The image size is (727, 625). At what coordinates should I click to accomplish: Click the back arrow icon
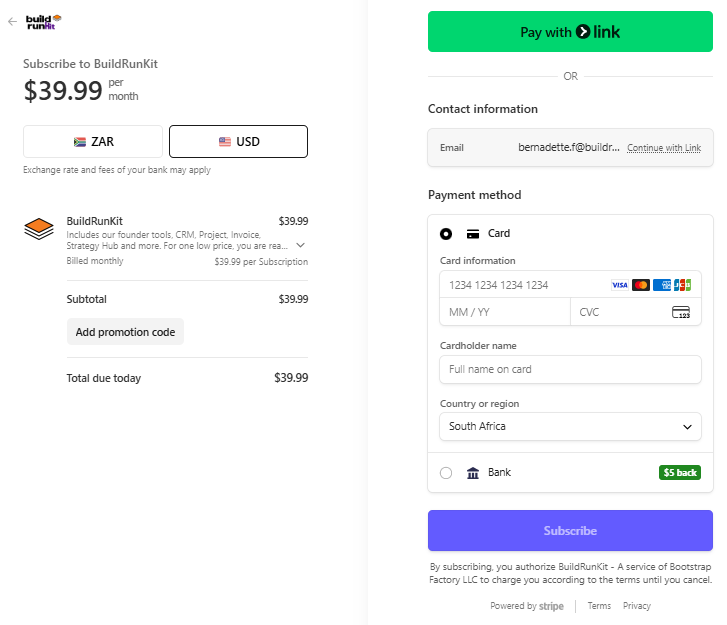pos(13,21)
